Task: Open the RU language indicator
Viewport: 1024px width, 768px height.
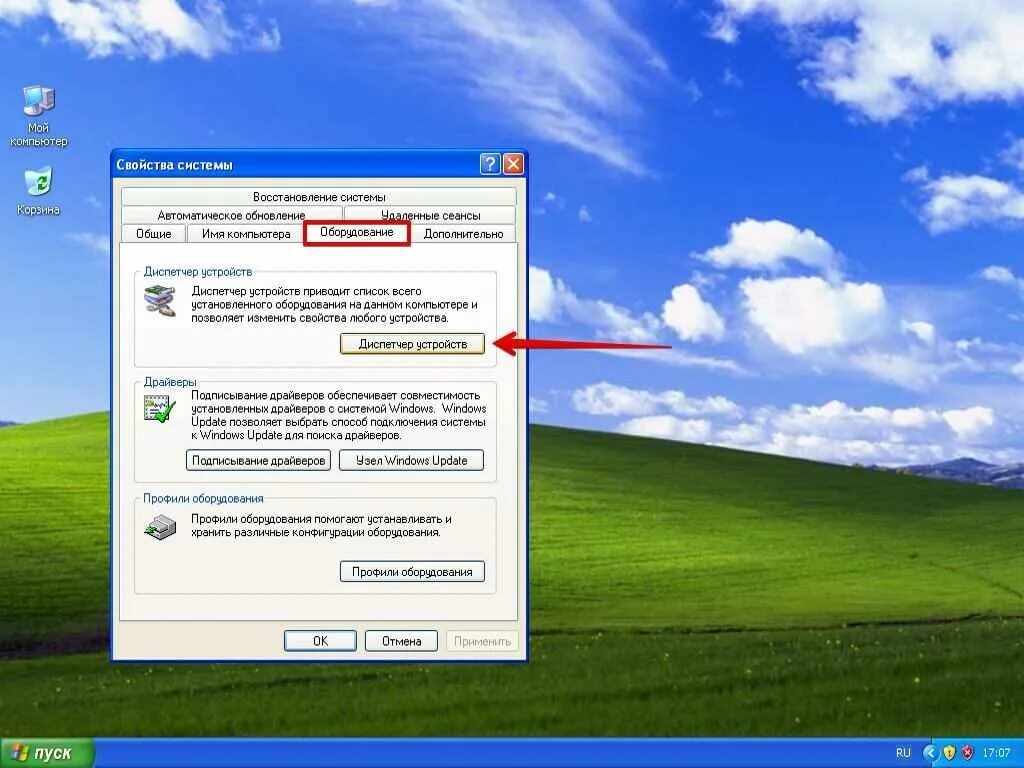Action: point(903,753)
